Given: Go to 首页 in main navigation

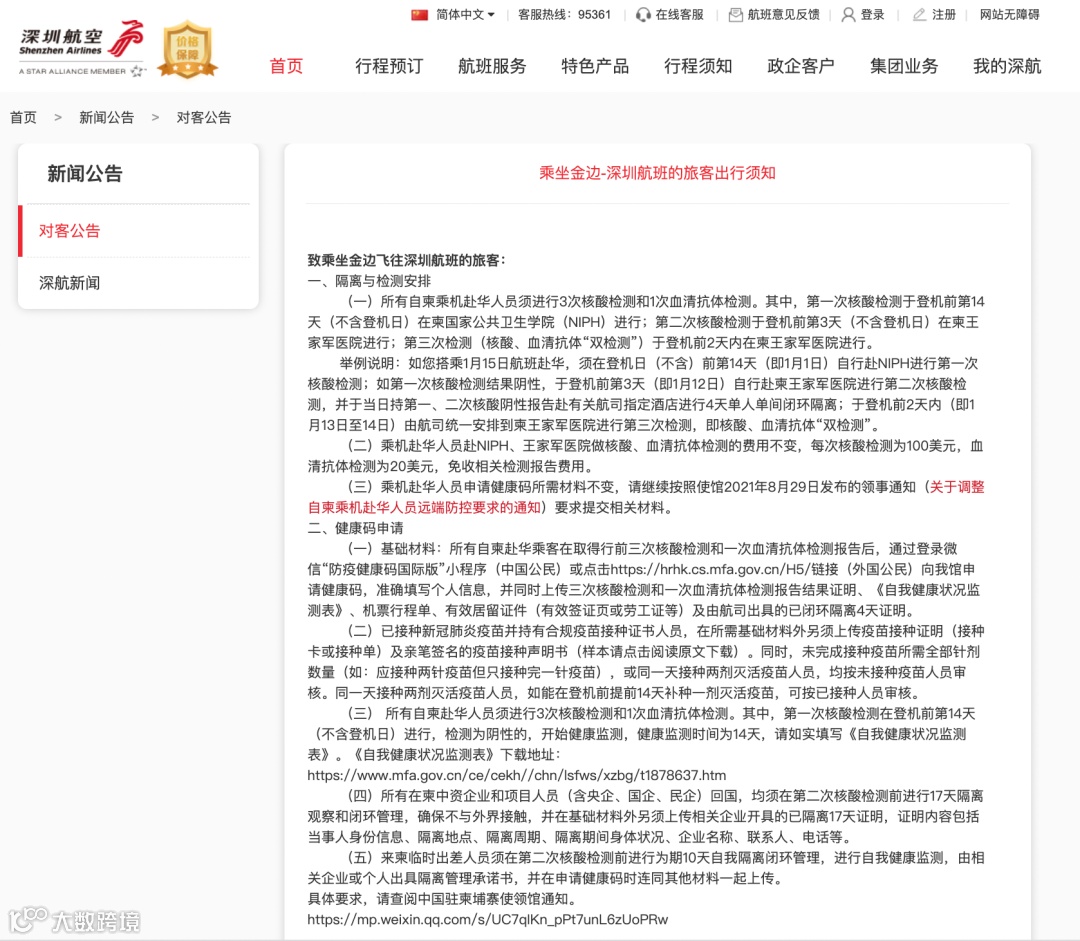Looking at the screenshot, I should [x=286, y=66].
